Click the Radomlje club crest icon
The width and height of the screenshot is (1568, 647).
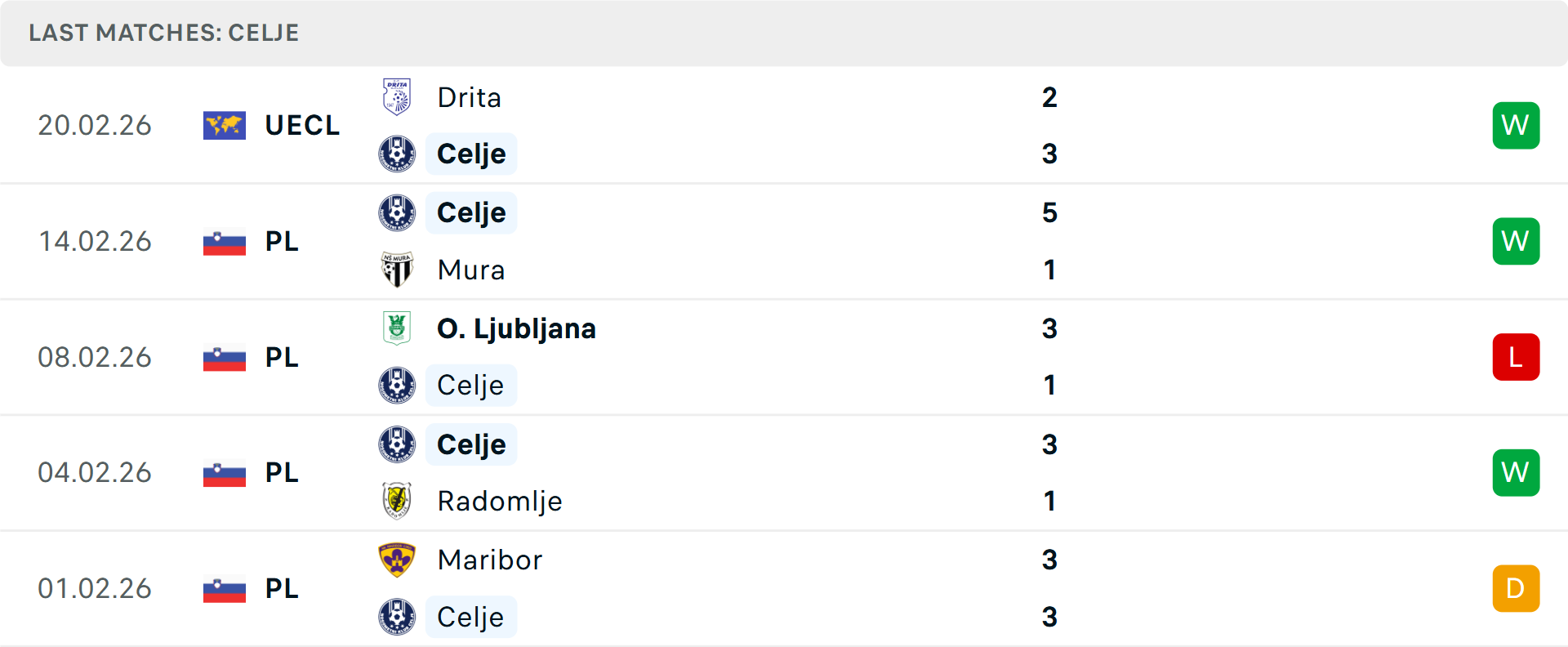(x=397, y=501)
